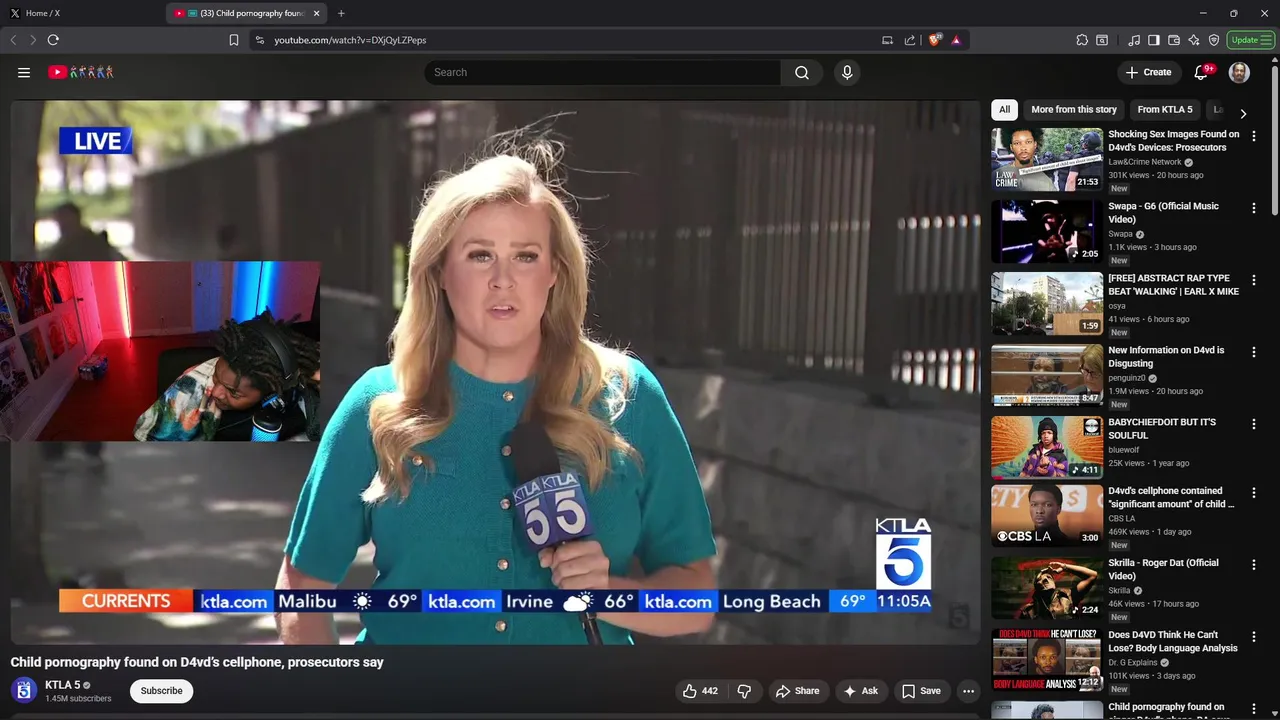Dislike the video with thumbs down

[x=744, y=691]
